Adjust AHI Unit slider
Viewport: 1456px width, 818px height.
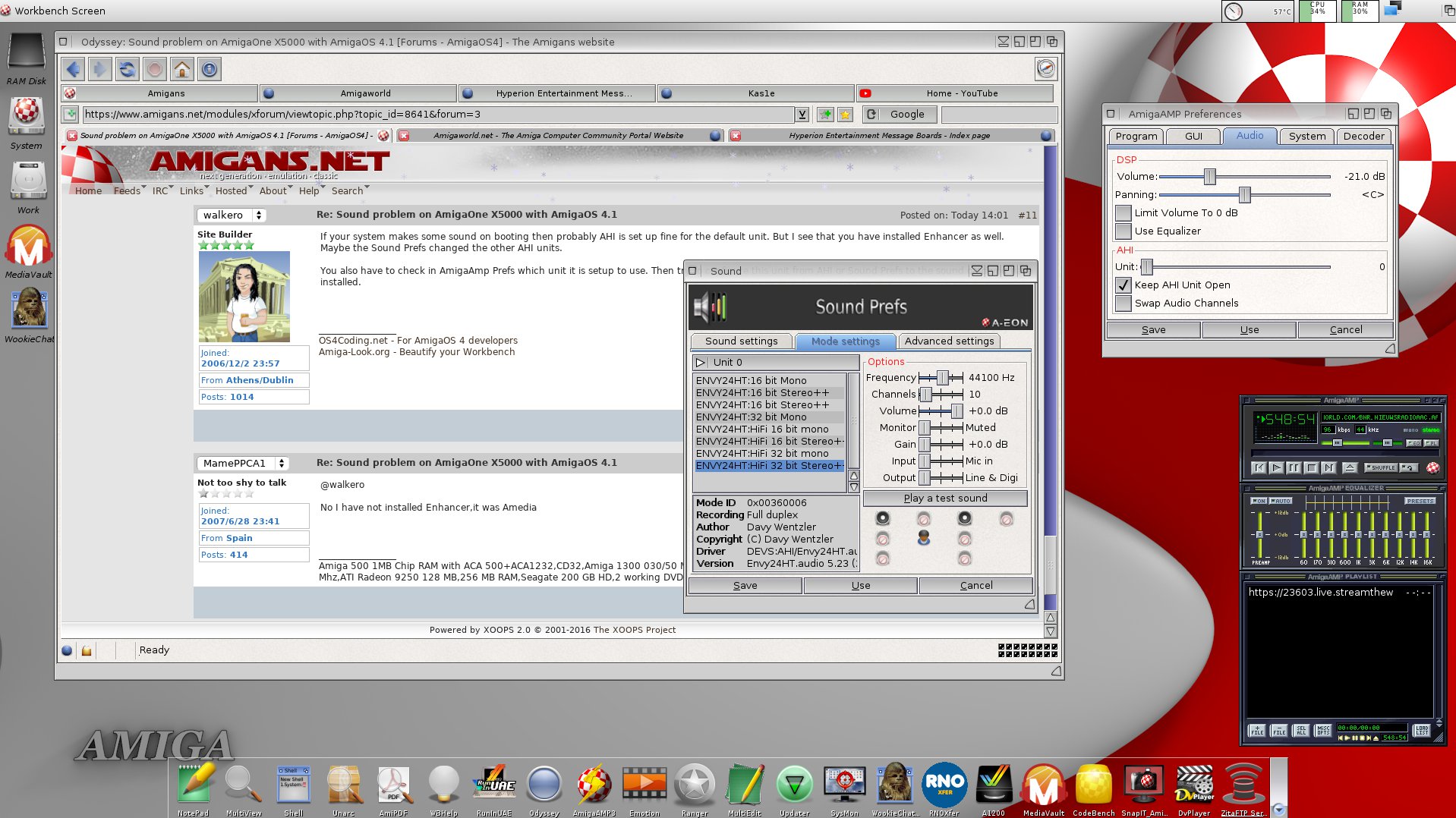pos(1235,267)
